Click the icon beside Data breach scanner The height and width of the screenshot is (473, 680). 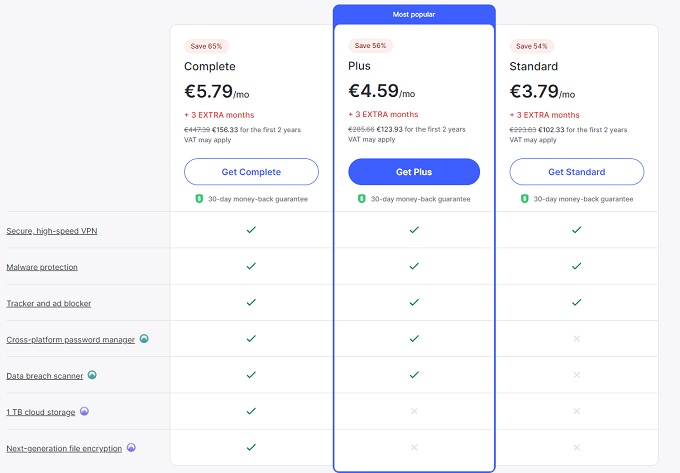point(92,375)
